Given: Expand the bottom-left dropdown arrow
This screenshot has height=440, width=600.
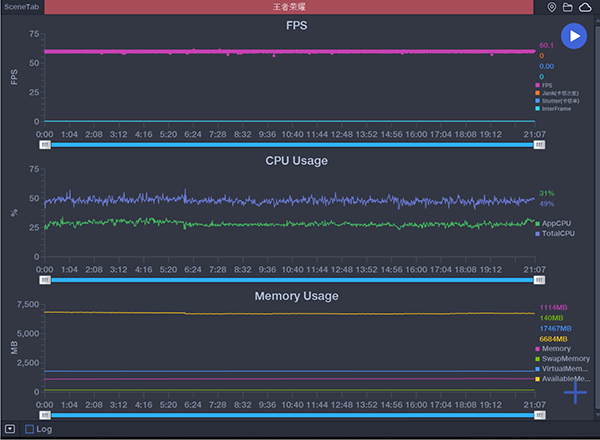Looking at the screenshot, I should pyautogui.click(x=9, y=429).
